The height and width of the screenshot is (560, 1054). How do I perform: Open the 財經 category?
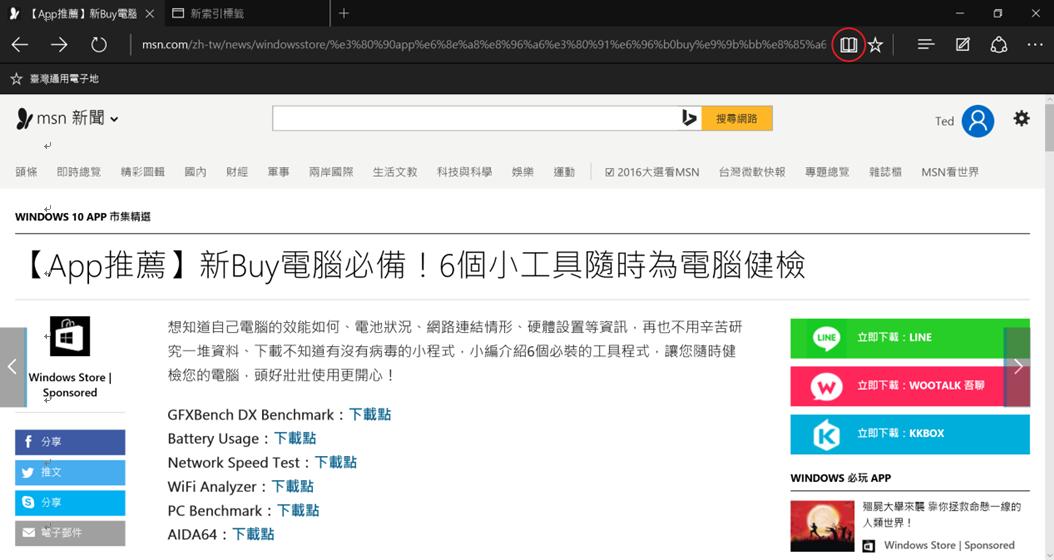tap(237, 172)
